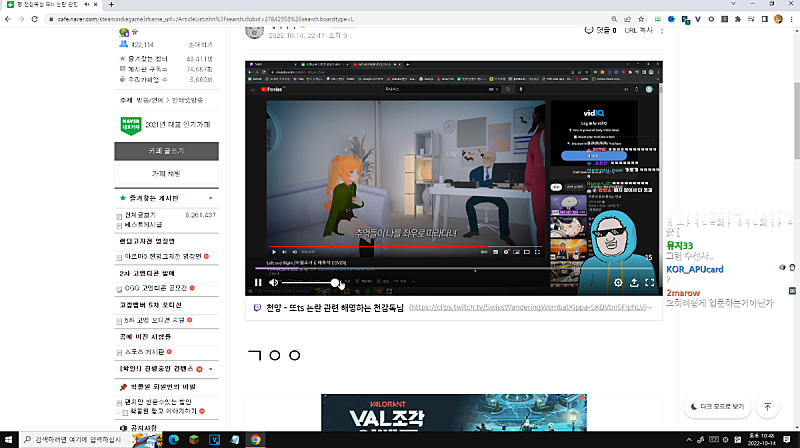800x448 pixels.
Task: Click the address bar URL field
Action: tap(327, 19)
